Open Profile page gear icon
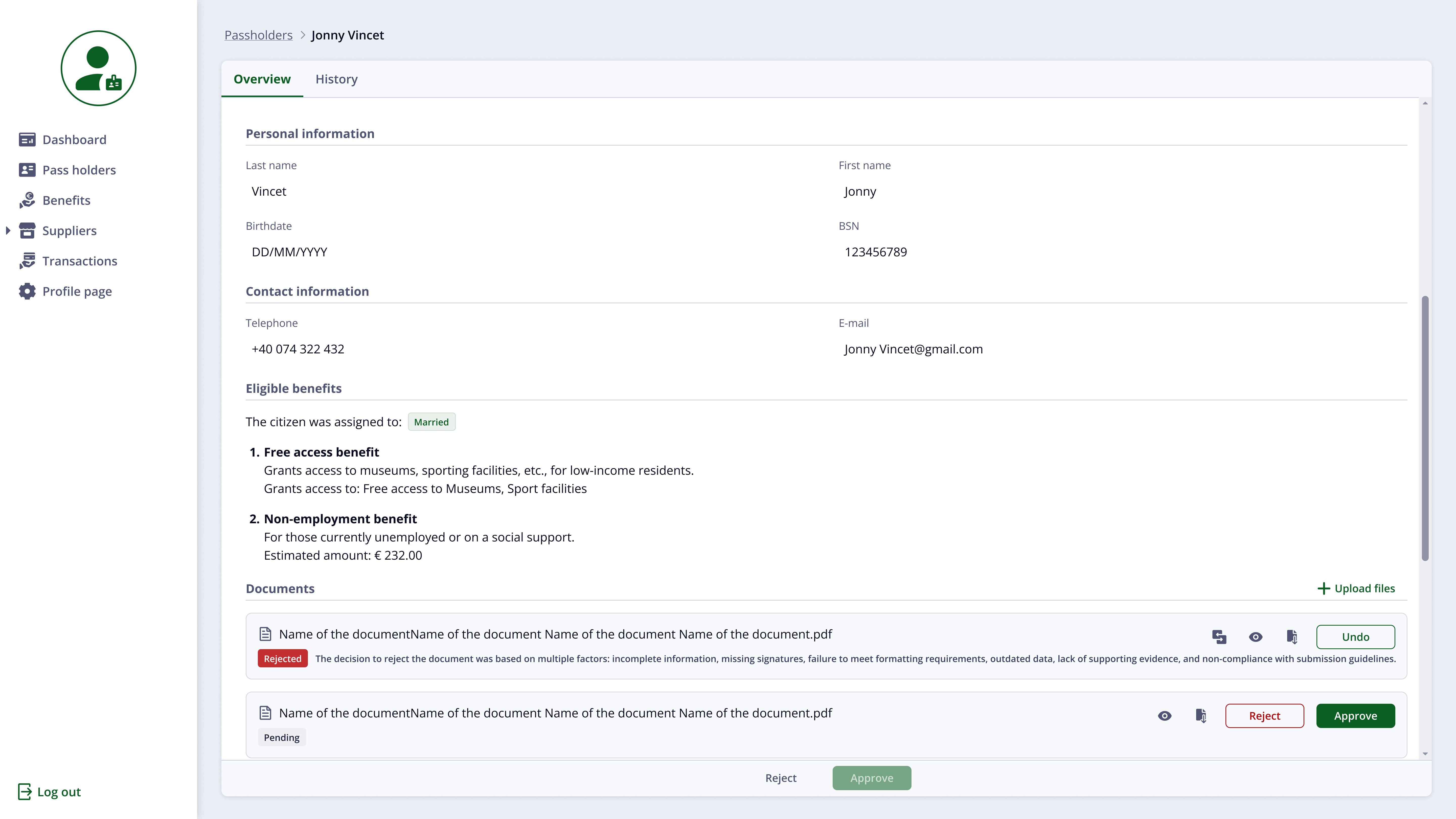The height and width of the screenshot is (819, 1456). coord(27,292)
